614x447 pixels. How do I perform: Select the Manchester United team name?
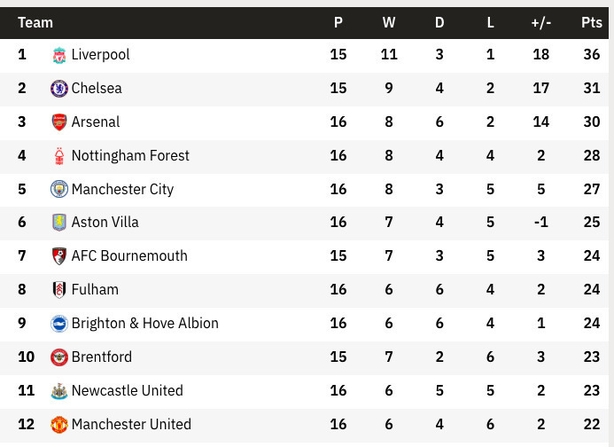(131, 424)
